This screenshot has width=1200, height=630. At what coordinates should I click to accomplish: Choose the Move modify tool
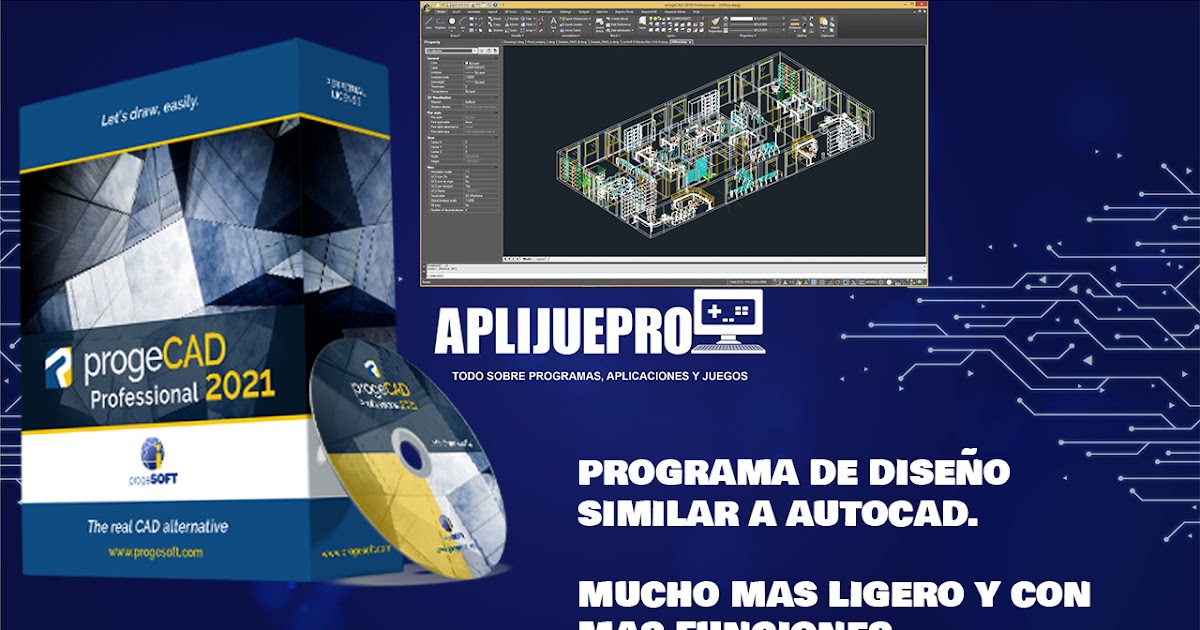click(494, 19)
